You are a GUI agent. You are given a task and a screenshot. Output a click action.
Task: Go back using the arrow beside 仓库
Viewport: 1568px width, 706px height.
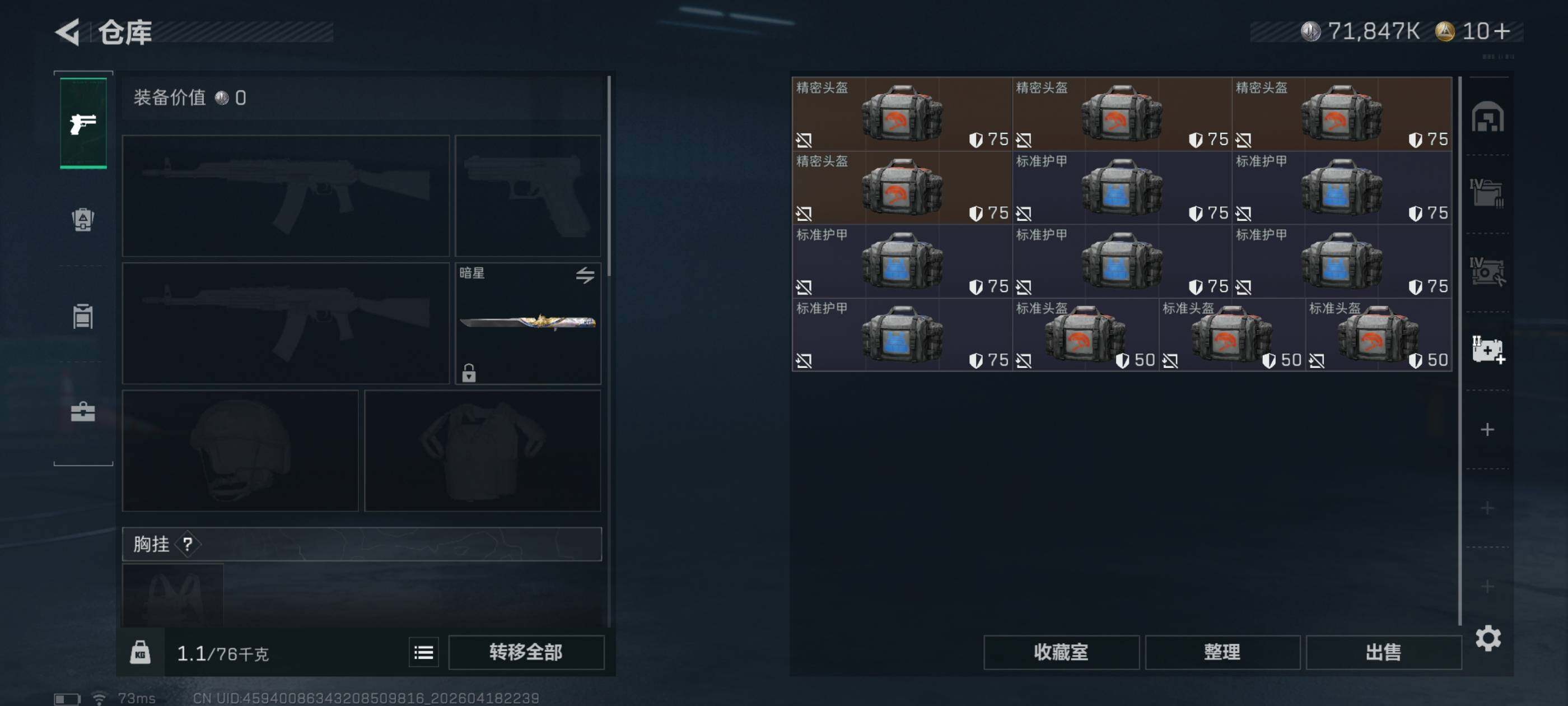pos(68,32)
